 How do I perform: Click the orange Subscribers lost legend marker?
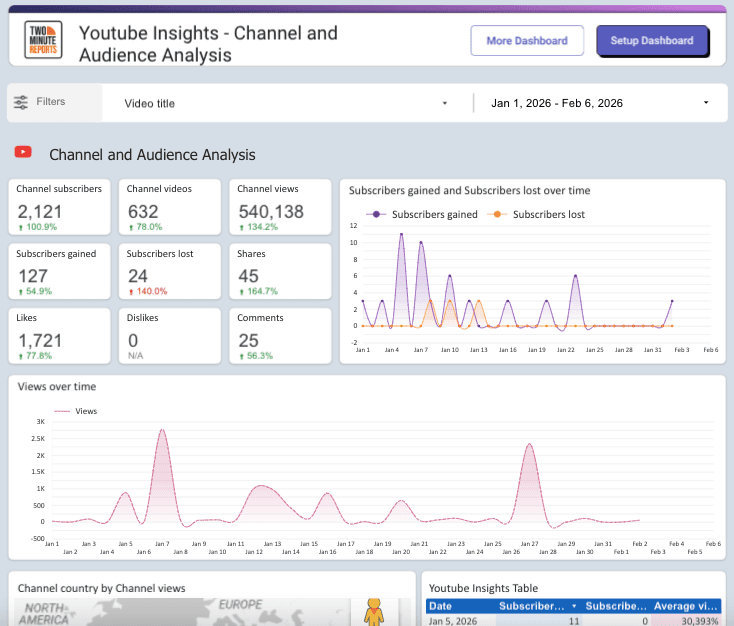pos(497,214)
